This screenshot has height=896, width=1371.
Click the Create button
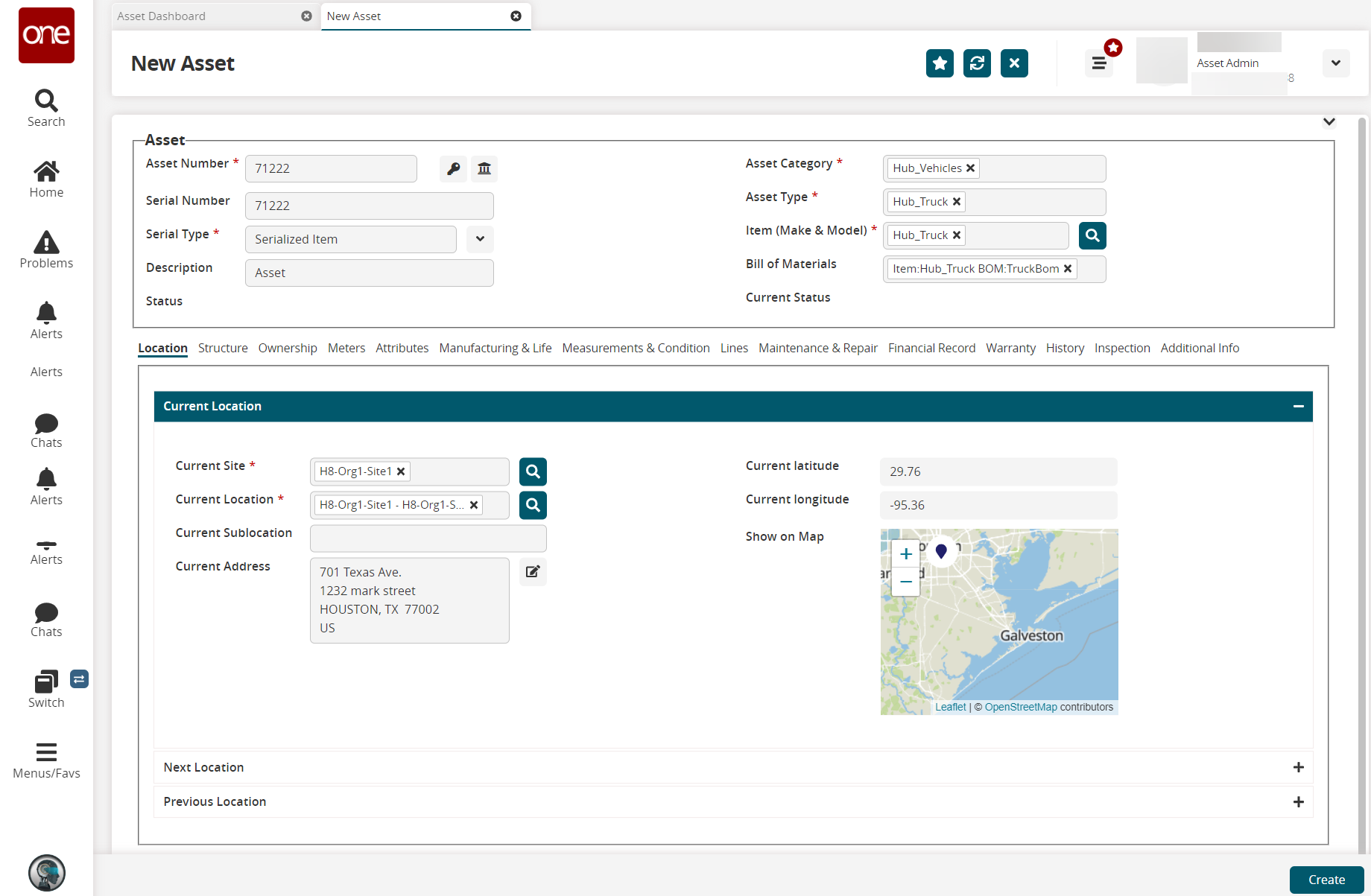[x=1326, y=880]
